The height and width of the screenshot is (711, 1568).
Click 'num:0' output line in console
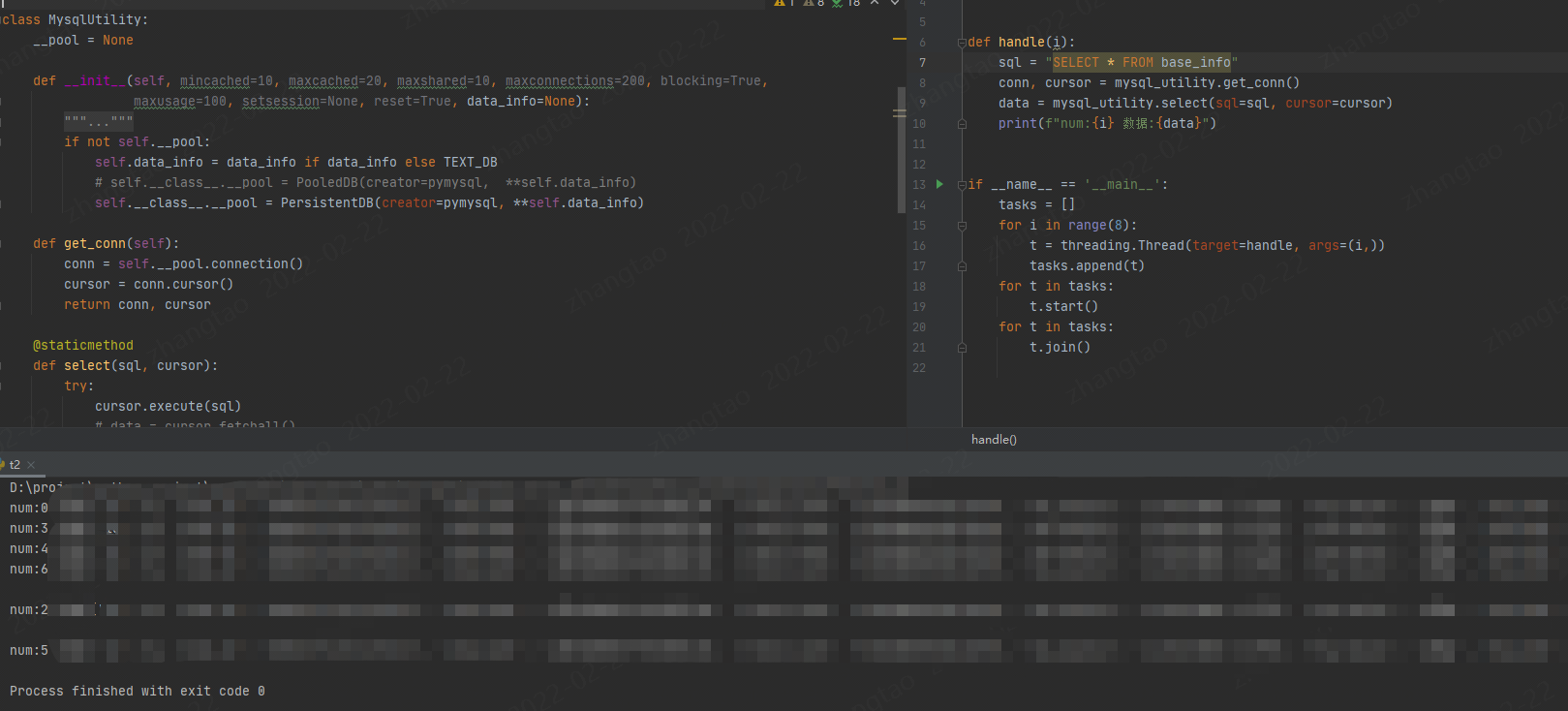[x=29, y=509]
